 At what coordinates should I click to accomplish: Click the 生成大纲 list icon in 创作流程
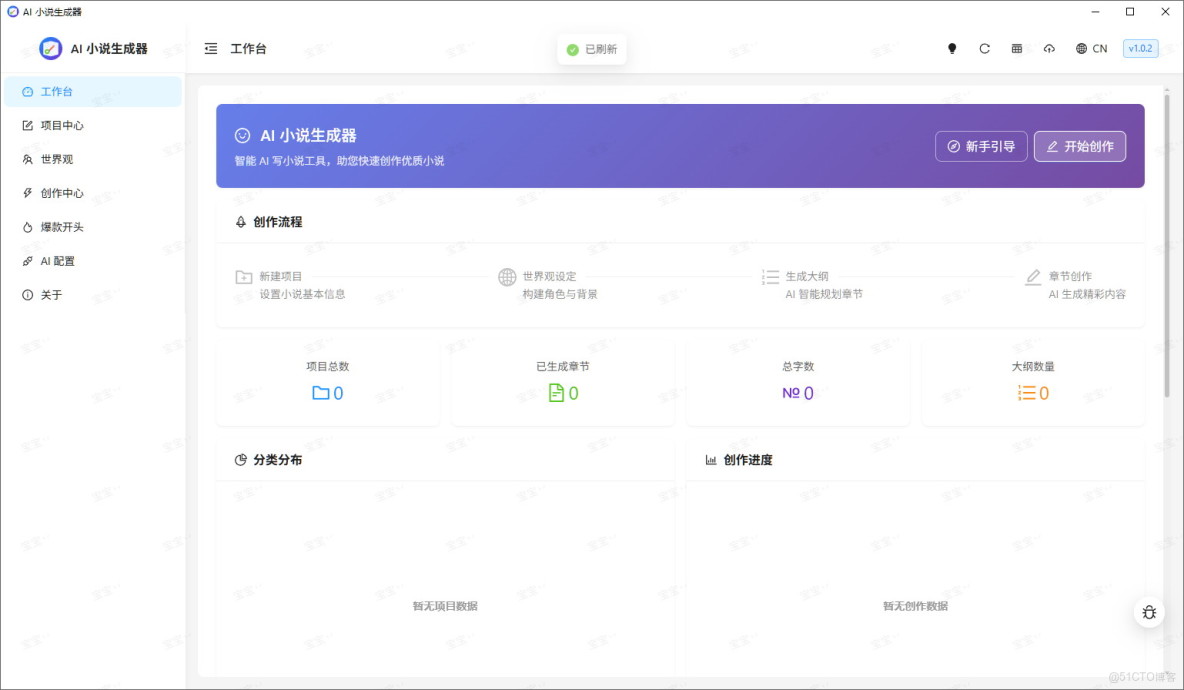(x=770, y=276)
